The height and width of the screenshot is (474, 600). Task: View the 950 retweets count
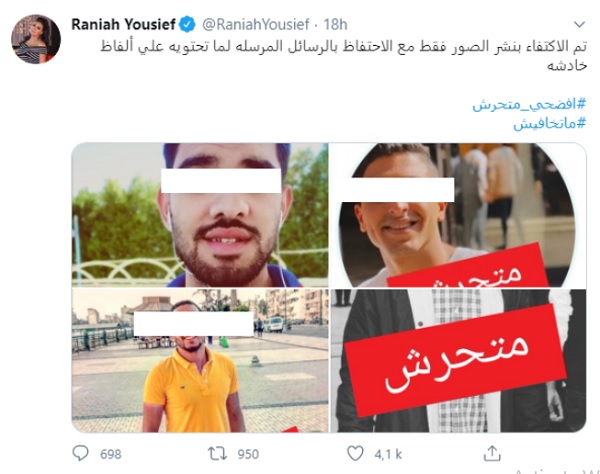tap(248, 454)
